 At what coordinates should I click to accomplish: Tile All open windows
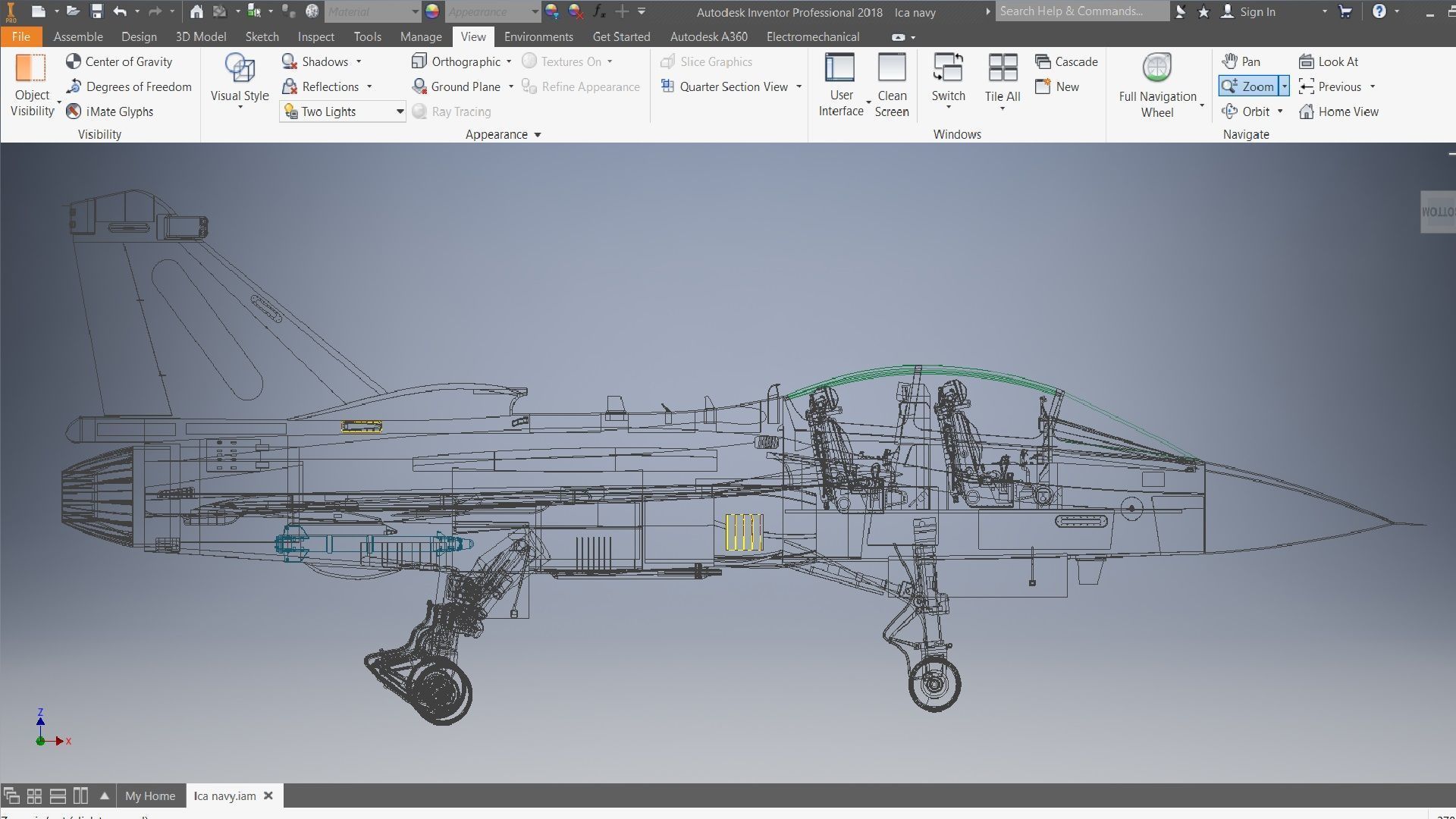(x=1003, y=80)
